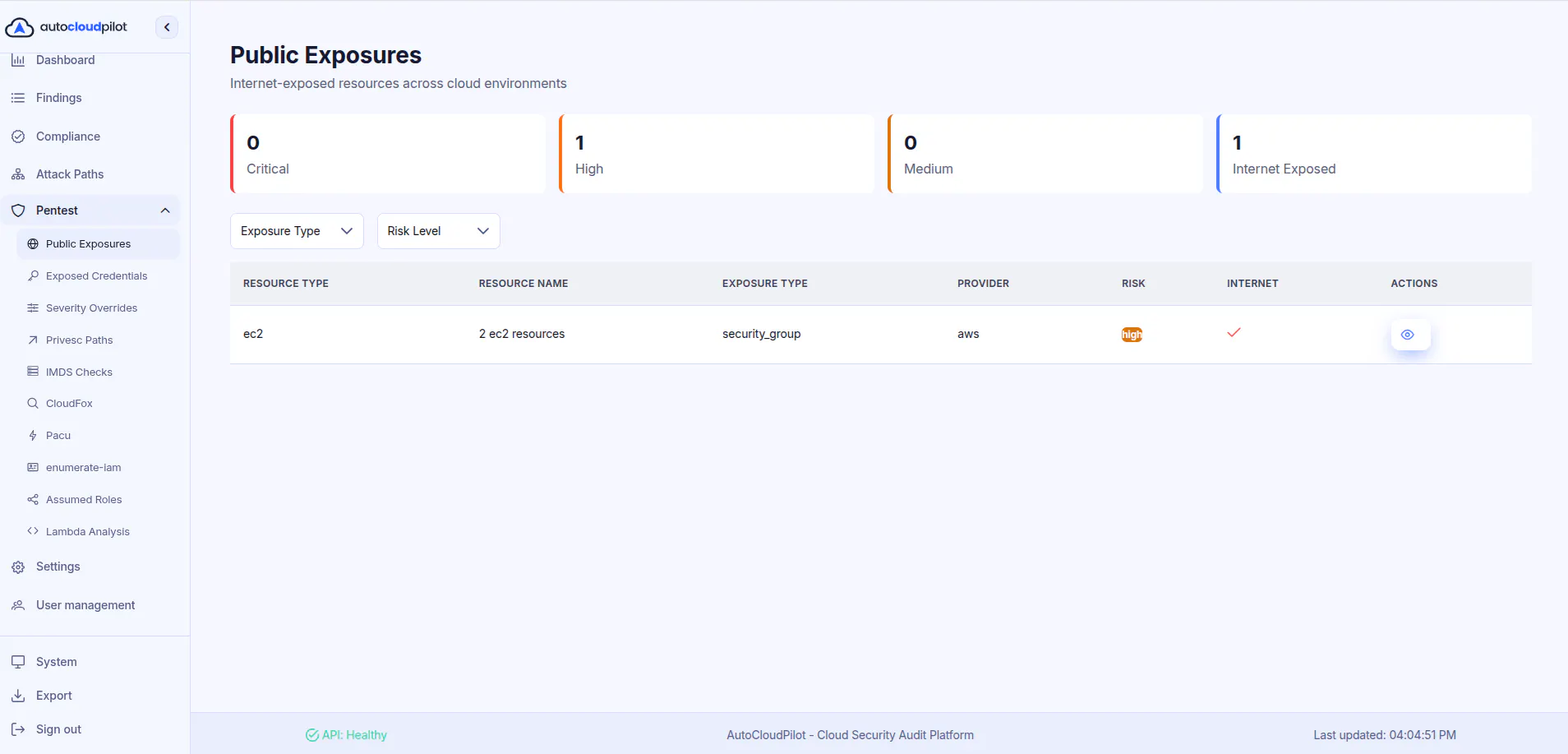The width and height of the screenshot is (1568, 754).
Task: Click the EXPOSURE TYPE column header
Action: point(765,284)
